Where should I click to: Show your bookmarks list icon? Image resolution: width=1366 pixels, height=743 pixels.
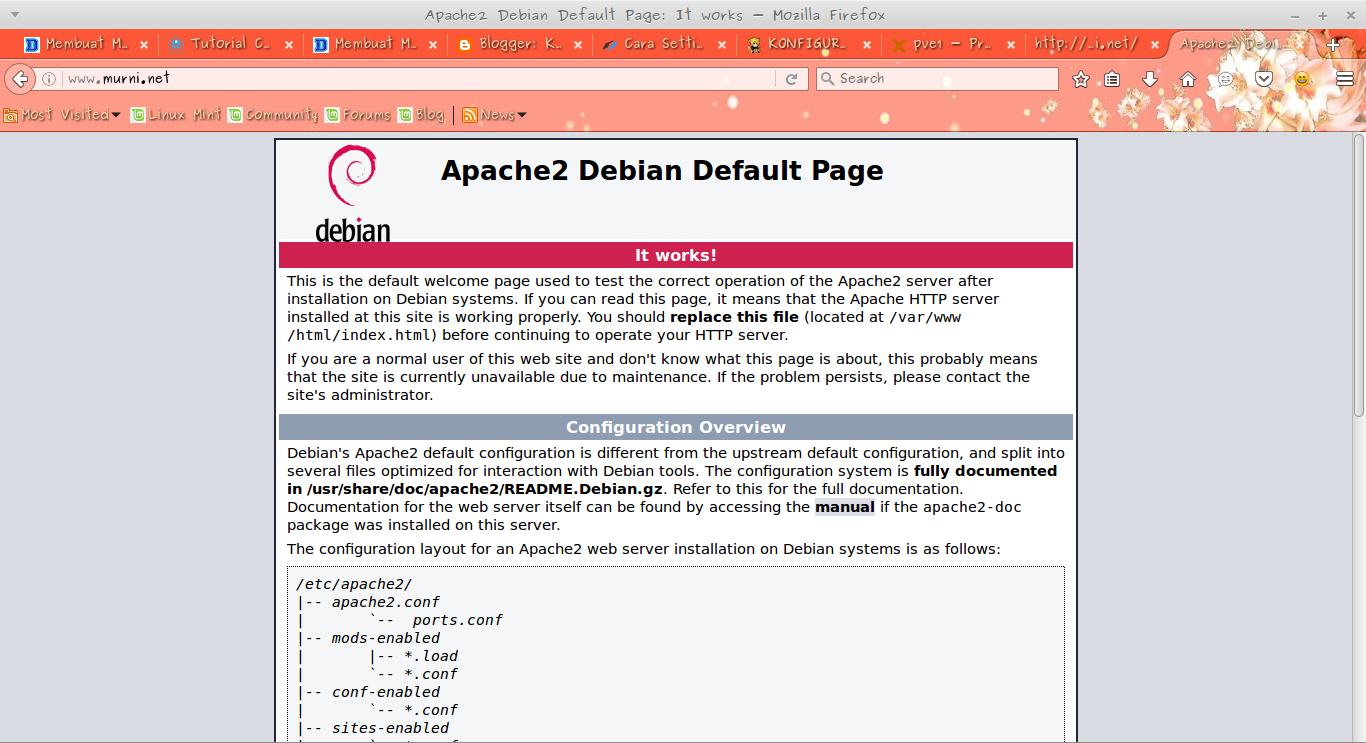pos(1112,79)
